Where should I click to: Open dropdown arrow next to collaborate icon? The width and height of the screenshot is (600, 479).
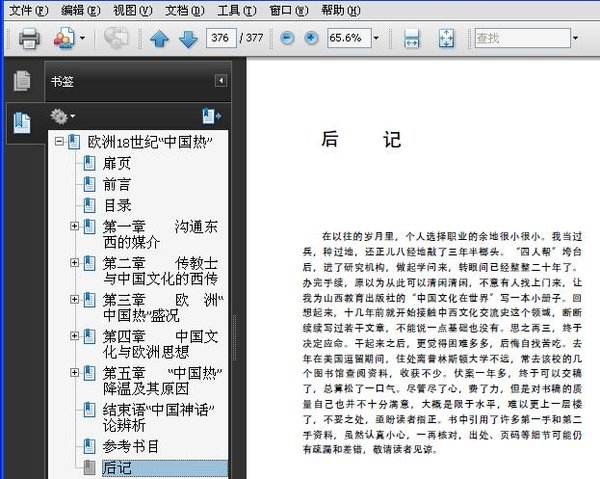pos(82,38)
